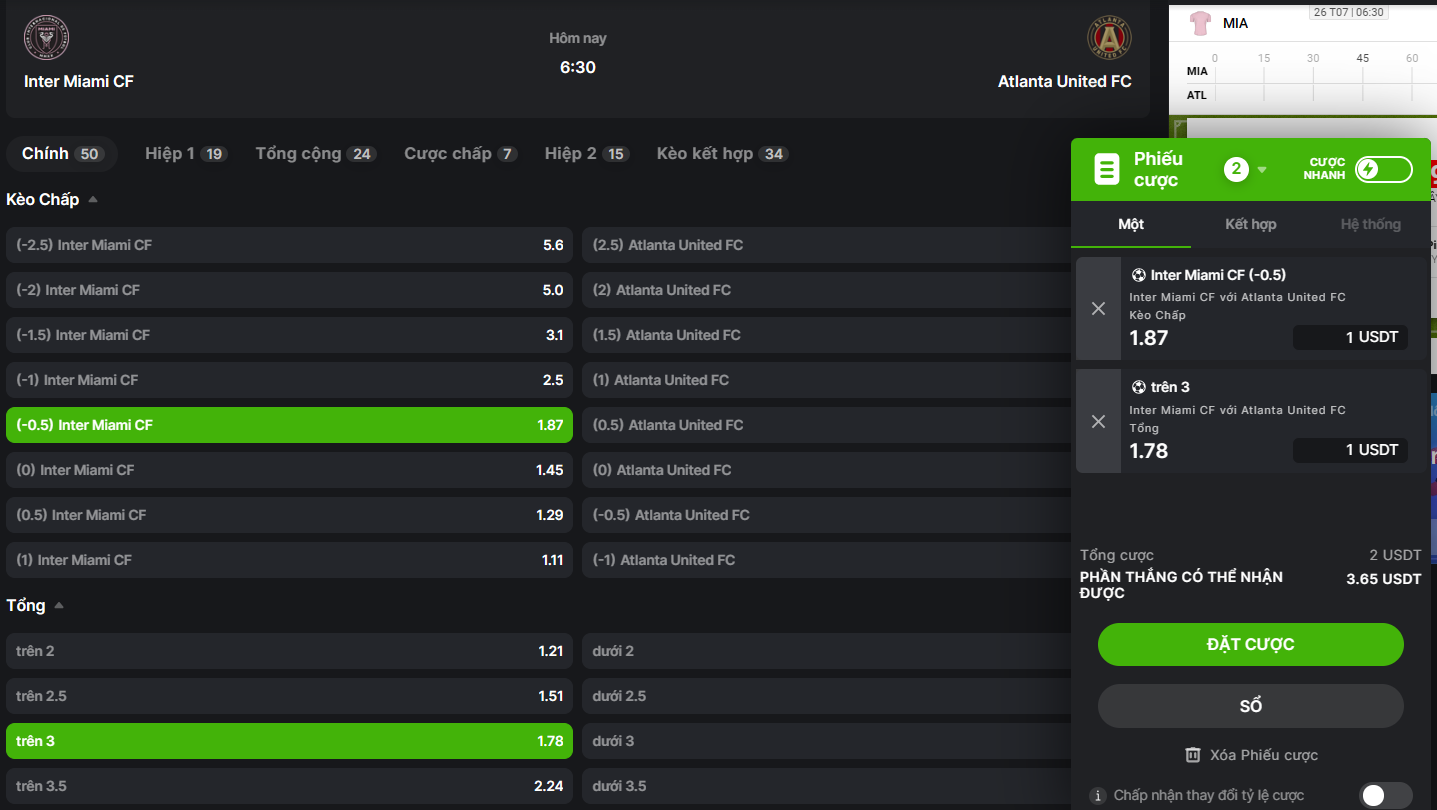Click the 45 minute timeline marker

1362,58
